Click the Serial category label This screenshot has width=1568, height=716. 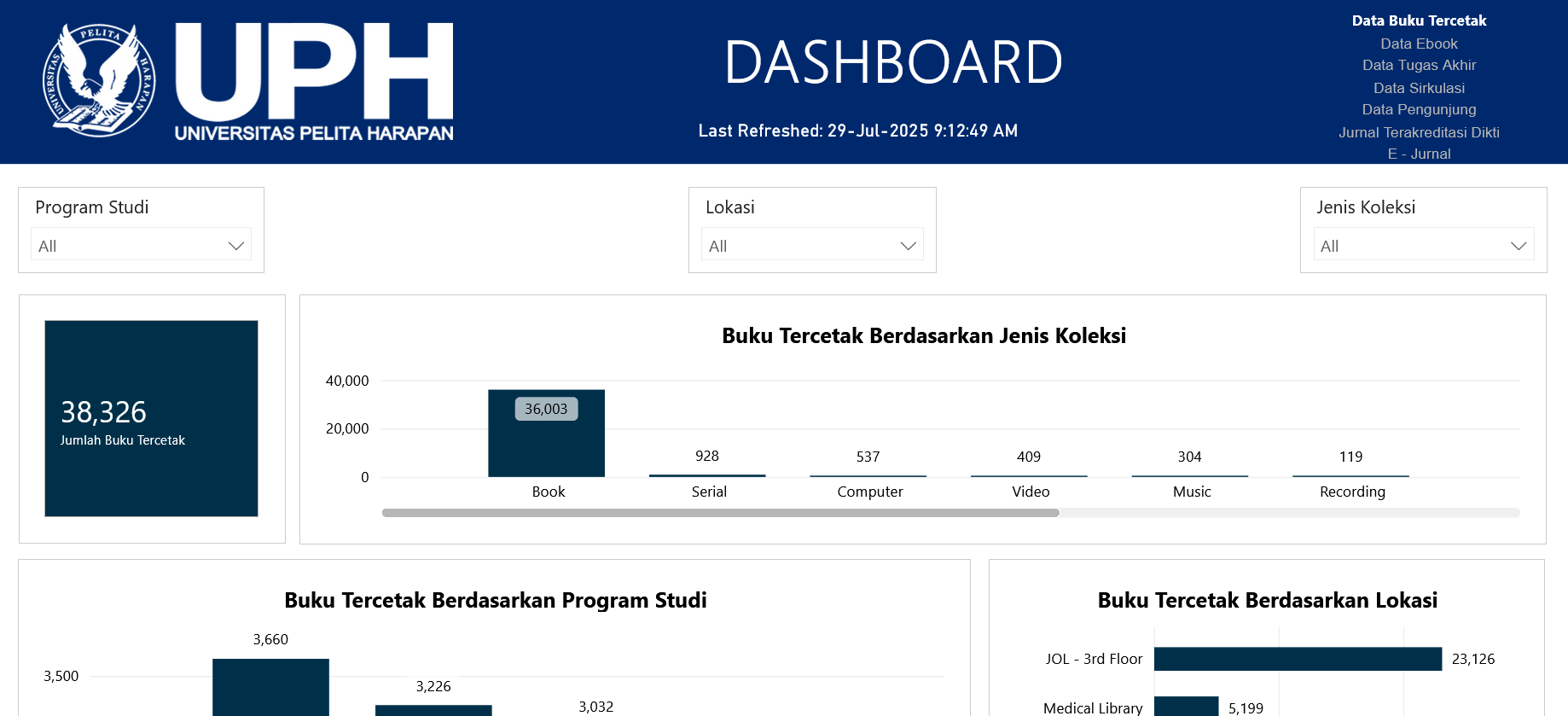pos(709,492)
